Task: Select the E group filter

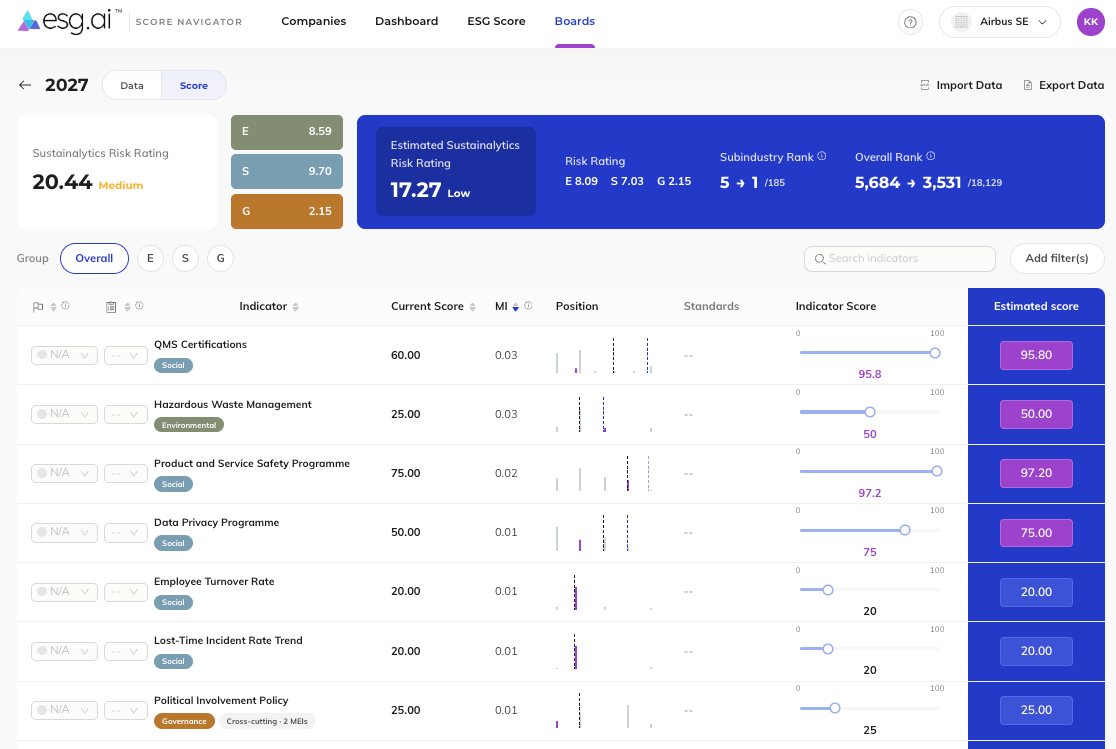Action: click(150, 258)
